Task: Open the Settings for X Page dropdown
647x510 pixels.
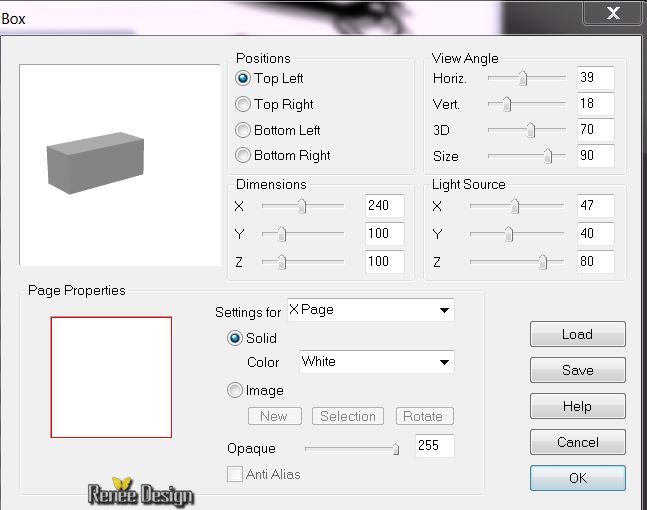Action: coord(371,310)
